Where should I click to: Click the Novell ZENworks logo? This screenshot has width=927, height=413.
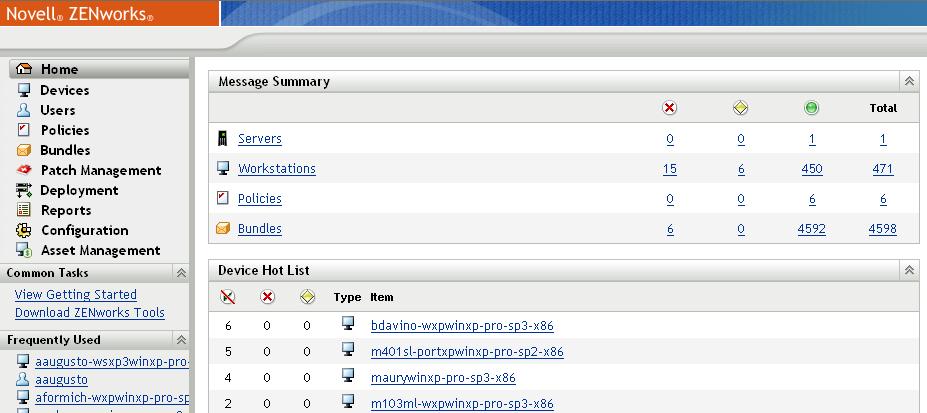click(80, 14)
